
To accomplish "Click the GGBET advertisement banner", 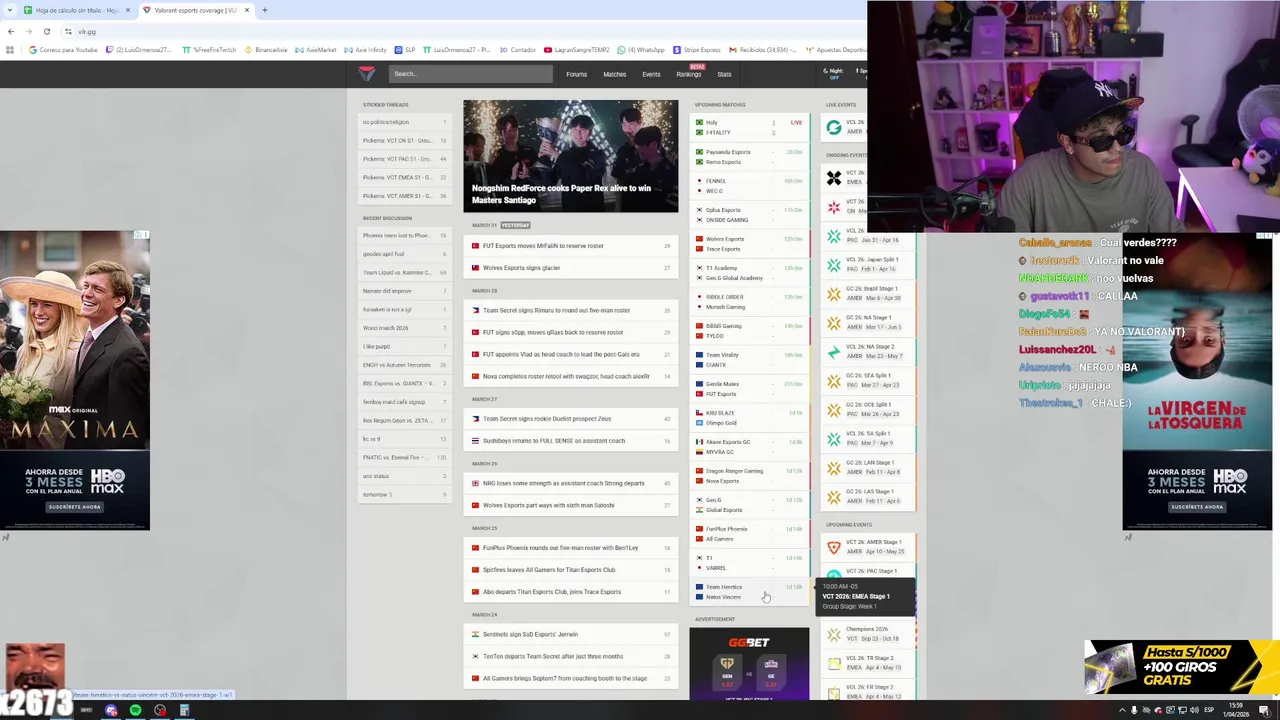I will coord(749,663).
